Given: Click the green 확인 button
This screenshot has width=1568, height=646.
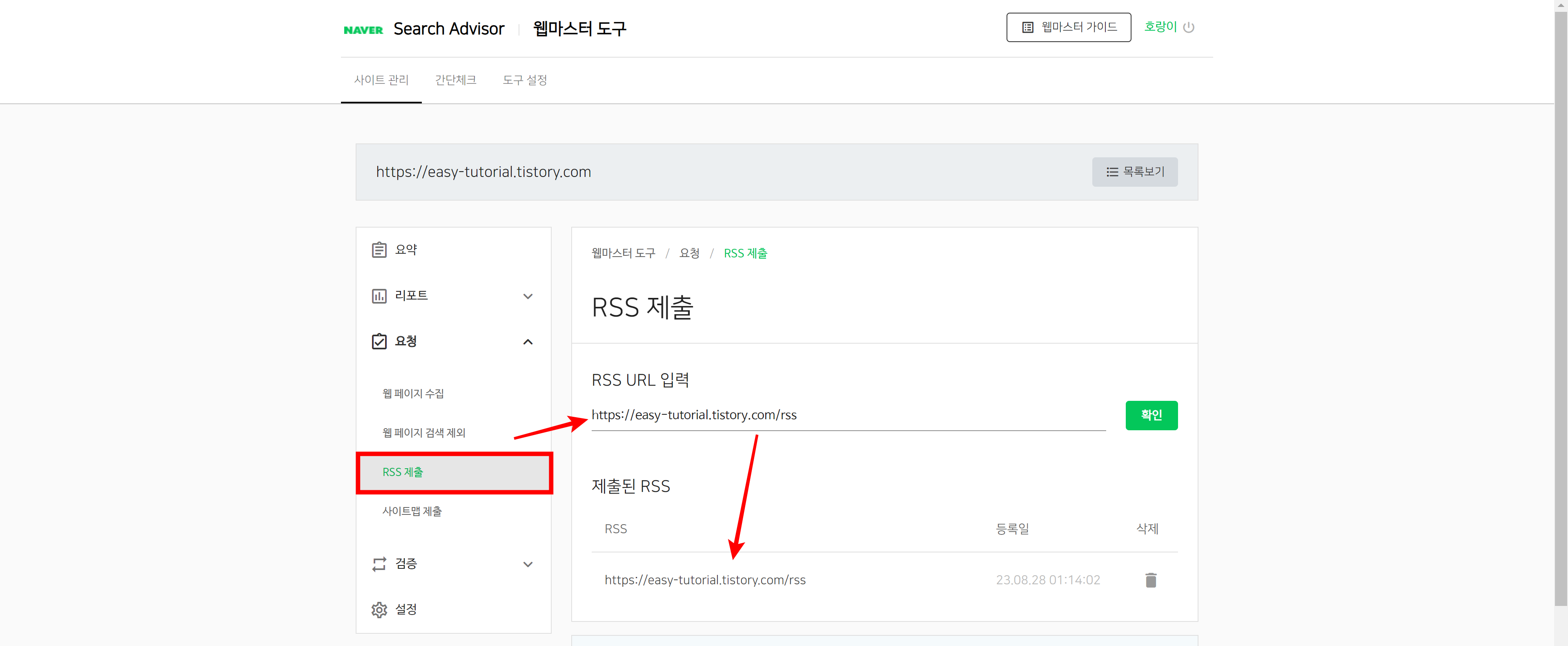Looking at the screenshot, I should (1151, 415).
